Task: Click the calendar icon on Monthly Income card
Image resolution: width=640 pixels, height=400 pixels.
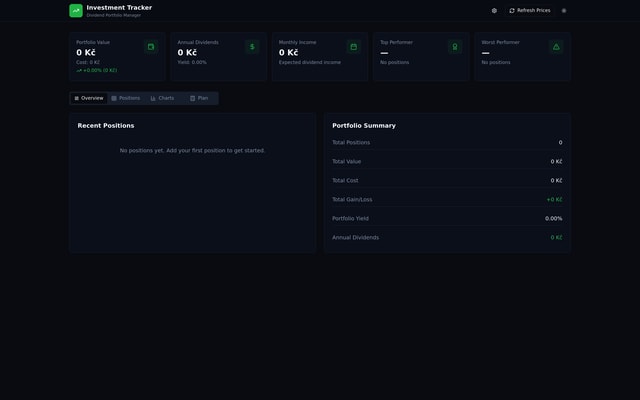Action: [x=353, y=46]
